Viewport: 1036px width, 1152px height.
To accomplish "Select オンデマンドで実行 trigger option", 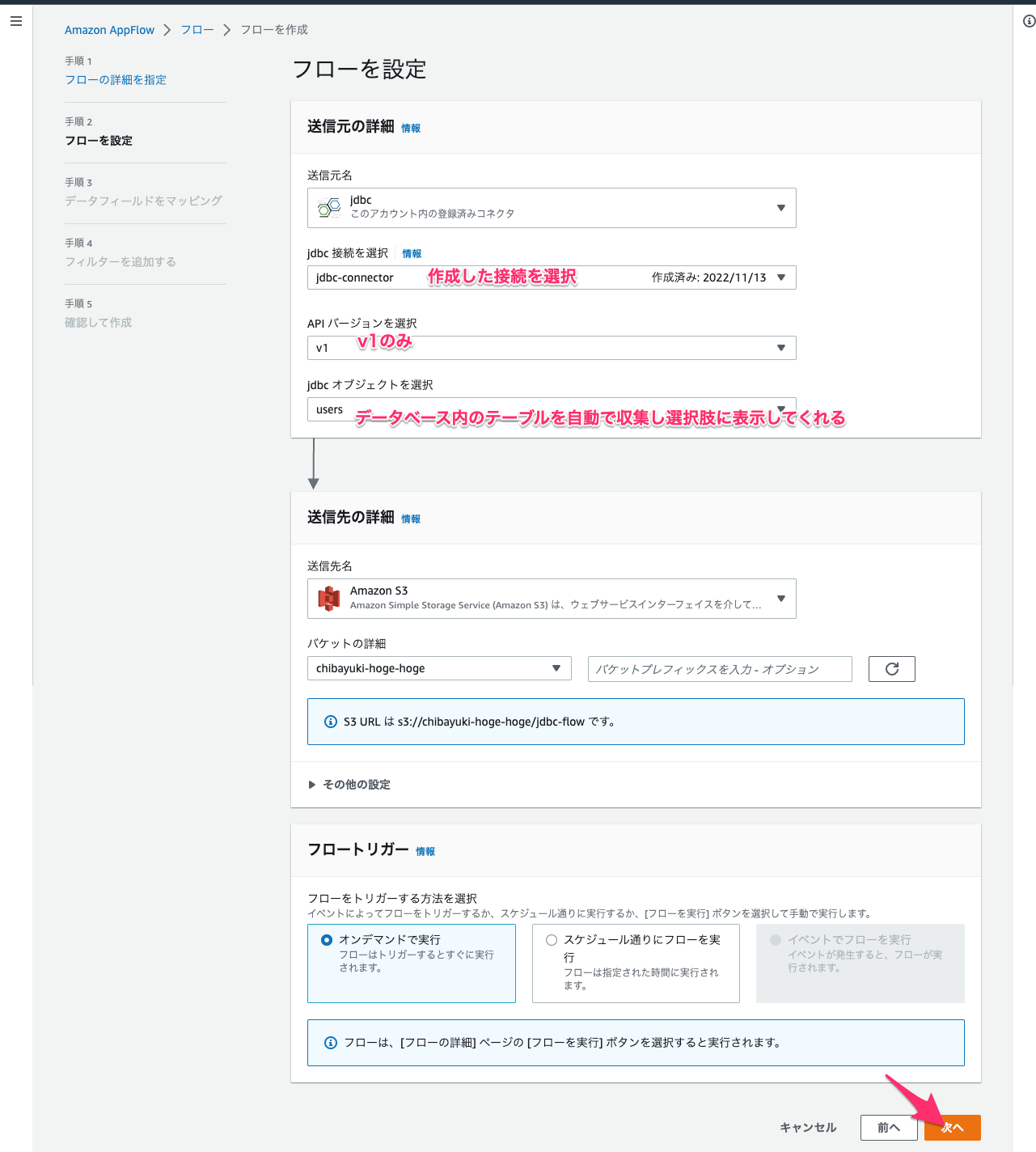I will click(x=326, y=939).
